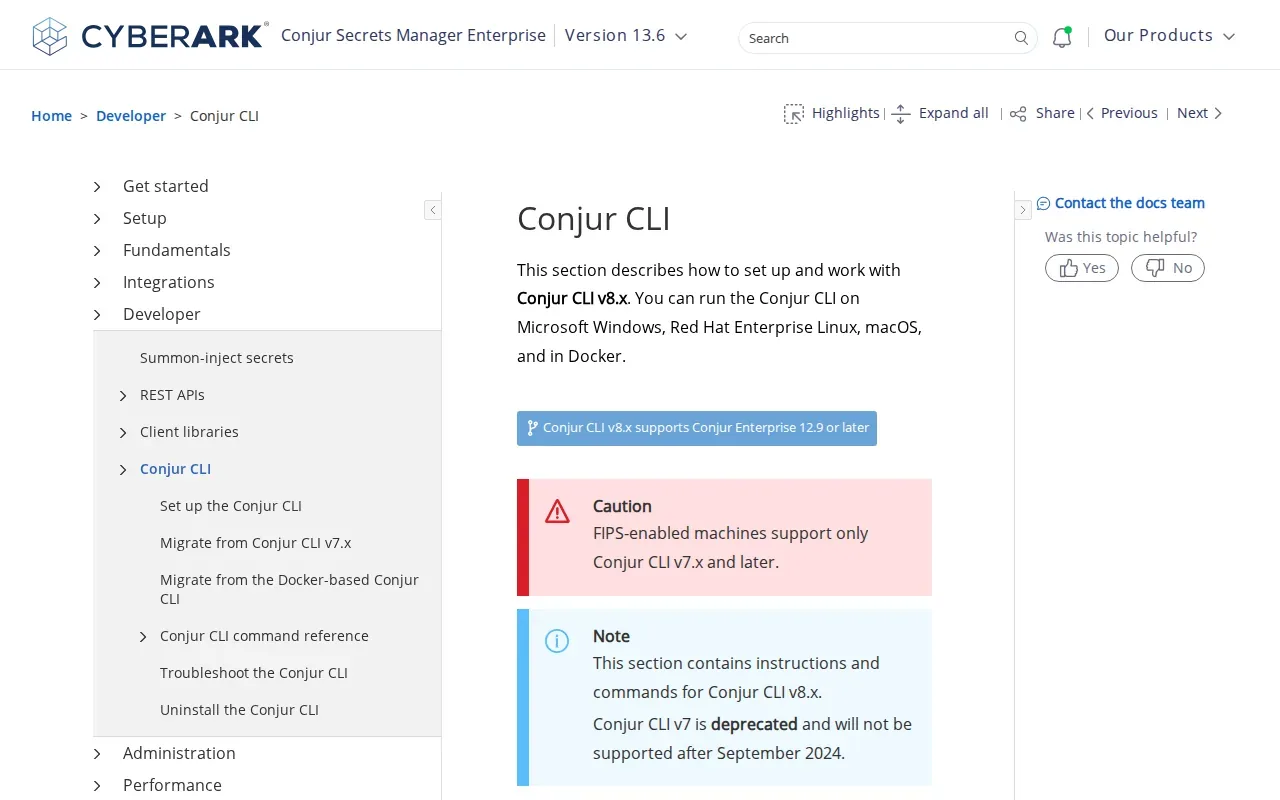Click the blue Note info icon
Viewport: 1280px width, 800px height.
pos(557,641)
